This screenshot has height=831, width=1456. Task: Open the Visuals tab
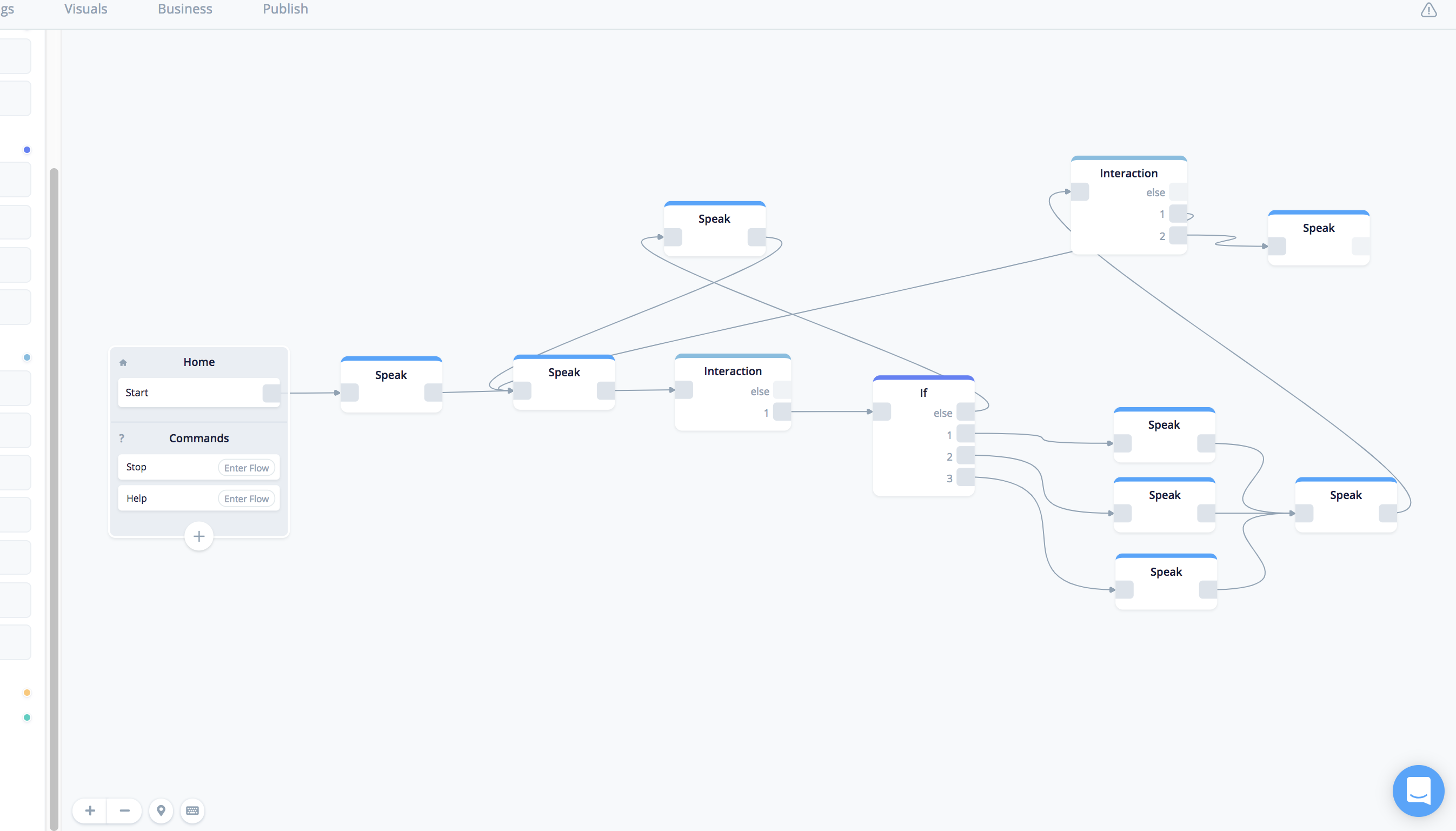tap(85, 9)
